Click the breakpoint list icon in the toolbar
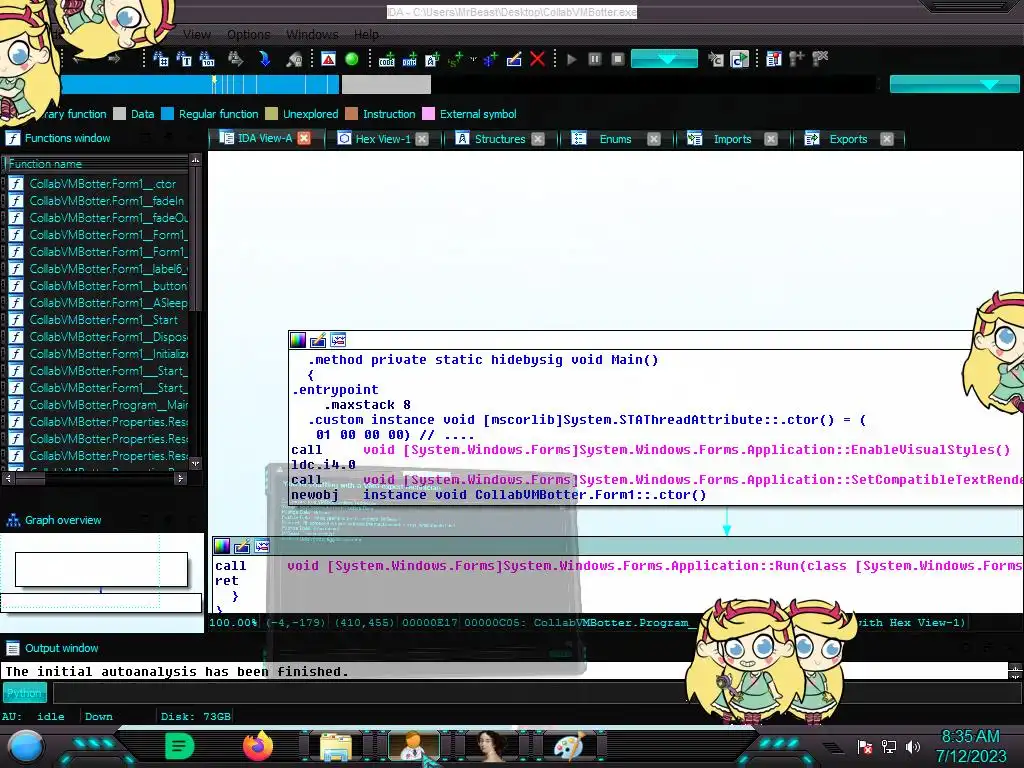Screen dimensions: 1024x768 (774, 59)
